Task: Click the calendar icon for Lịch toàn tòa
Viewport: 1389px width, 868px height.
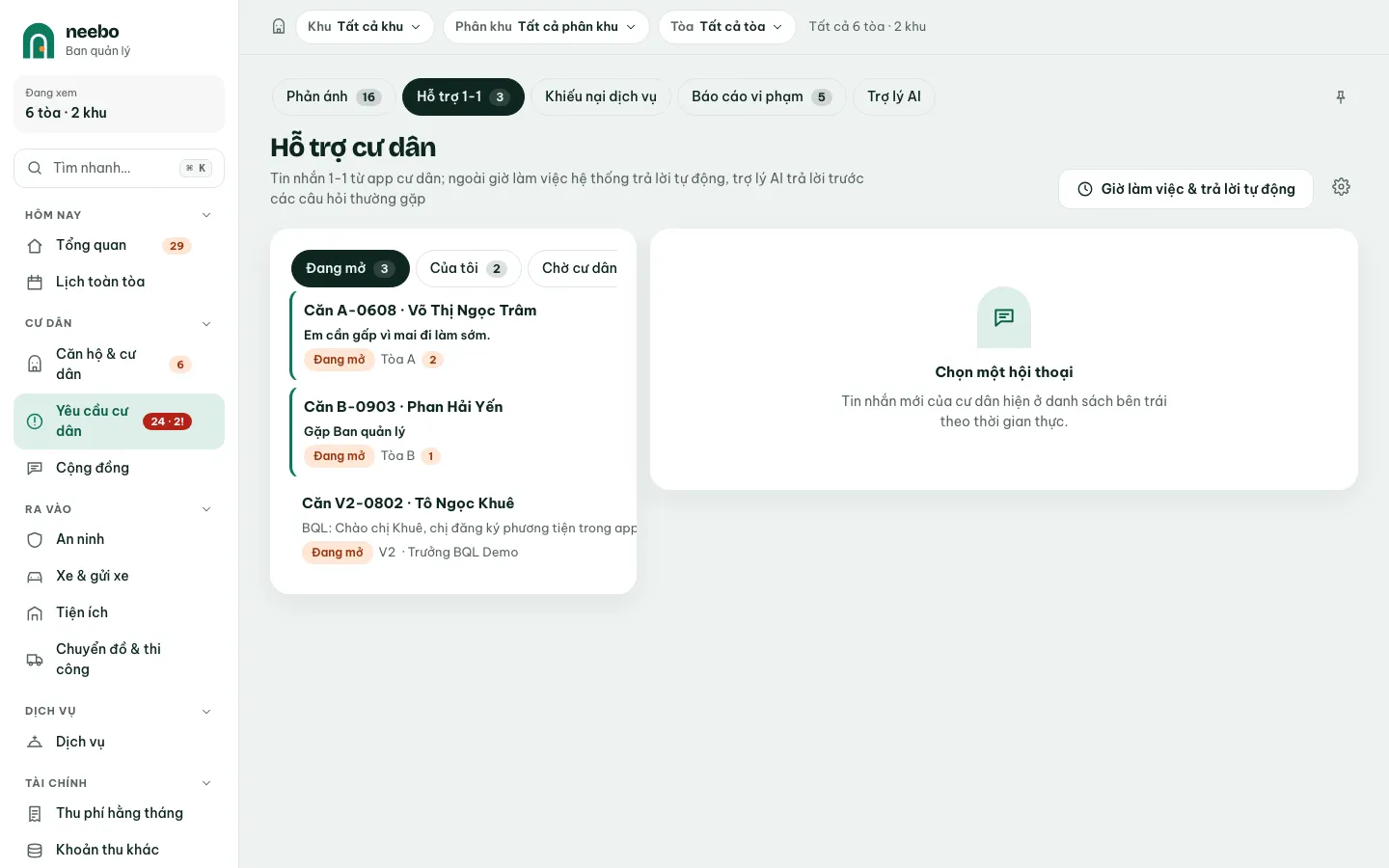Action: (x=35, y=283)
